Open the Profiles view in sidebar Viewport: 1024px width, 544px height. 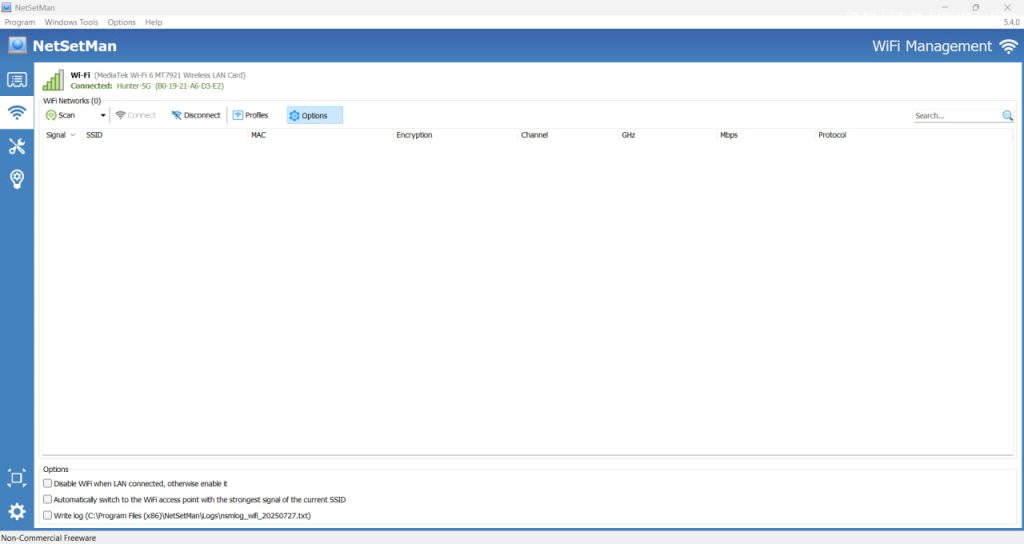[x=17, y=80]
